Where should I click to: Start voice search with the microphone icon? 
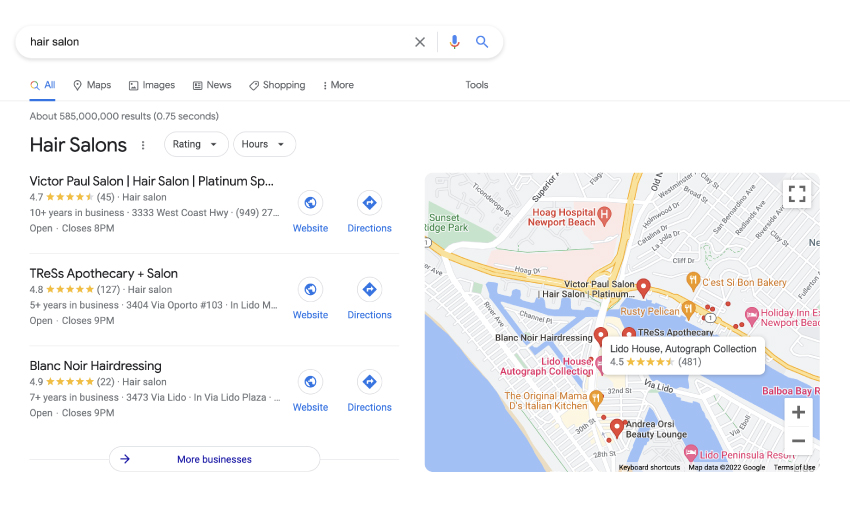click(x=454, y=42)
